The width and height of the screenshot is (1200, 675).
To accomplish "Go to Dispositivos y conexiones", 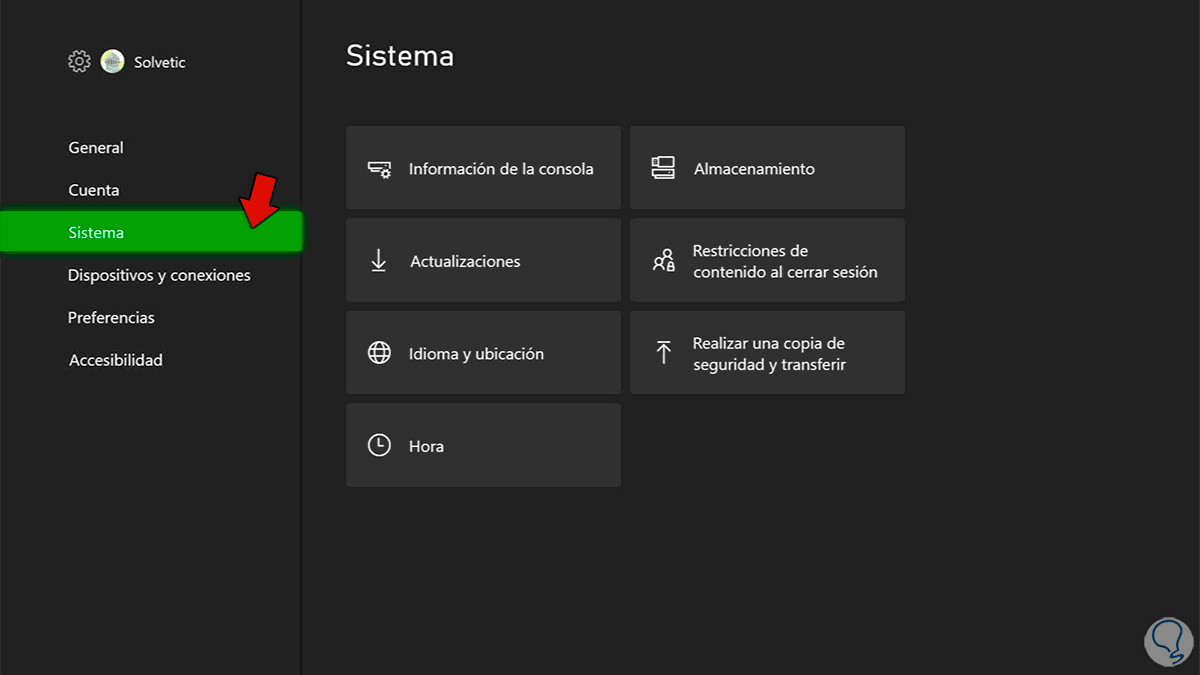I will [x=159, y=275].
